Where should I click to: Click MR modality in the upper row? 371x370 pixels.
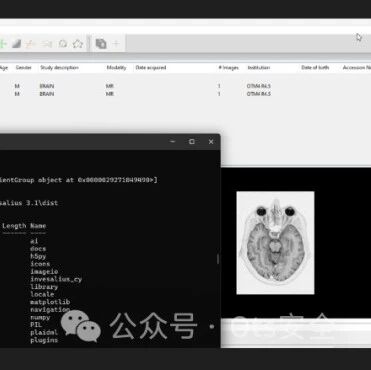tap(110, 86)
